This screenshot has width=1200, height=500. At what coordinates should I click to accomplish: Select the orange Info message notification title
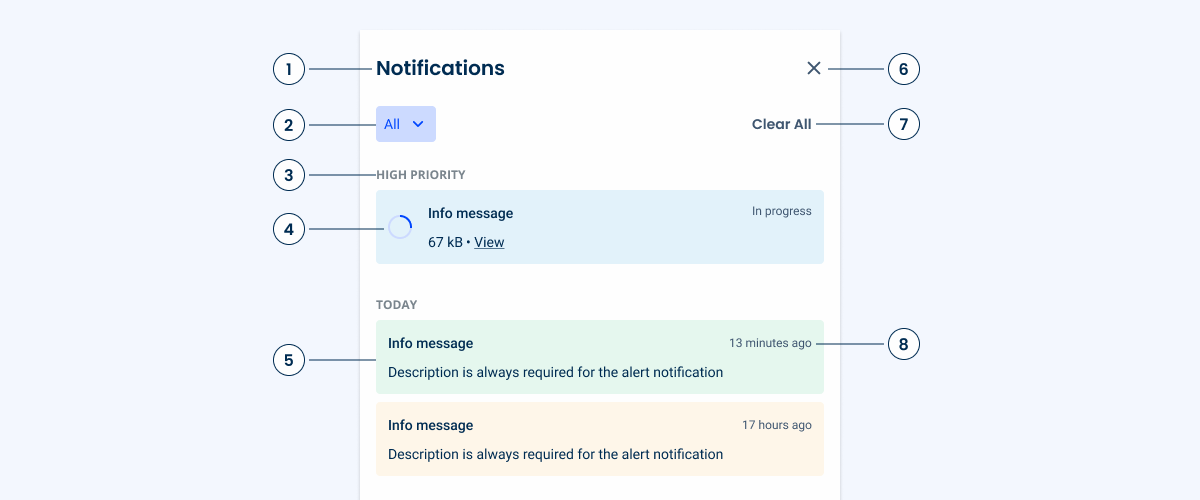click(430, 425)
